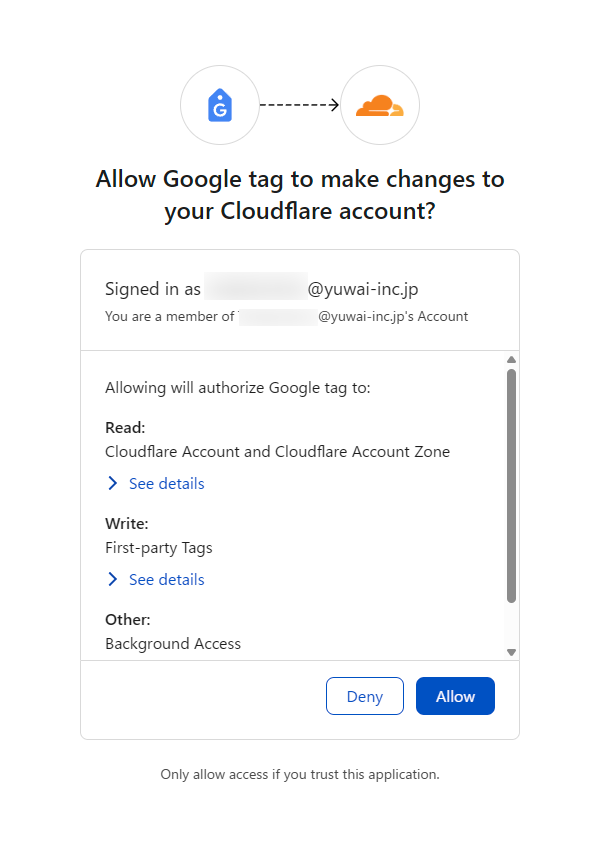Image resolution: width=600 pixels, height=849 pixels.
Task: Open See details under Write
Action: (x=167, y=579)
